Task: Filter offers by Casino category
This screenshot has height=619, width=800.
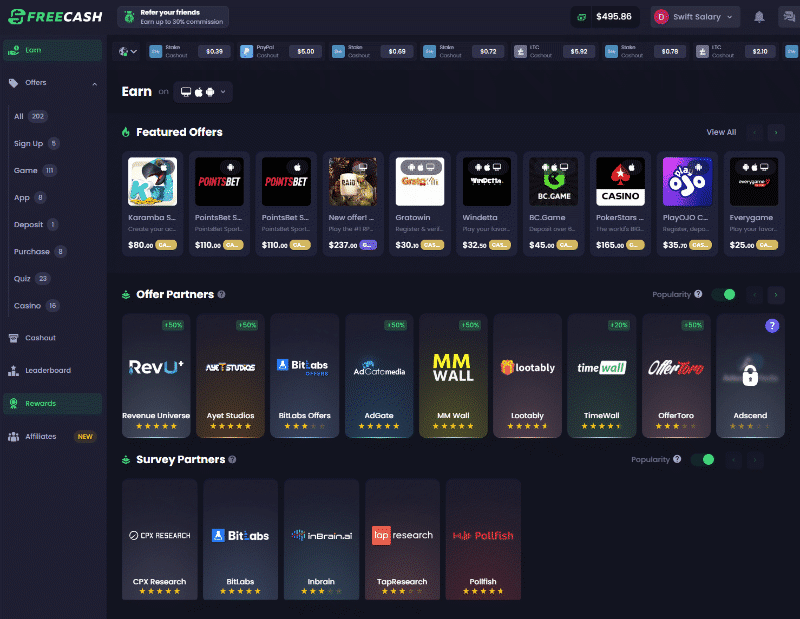Action: pos(36,306)
